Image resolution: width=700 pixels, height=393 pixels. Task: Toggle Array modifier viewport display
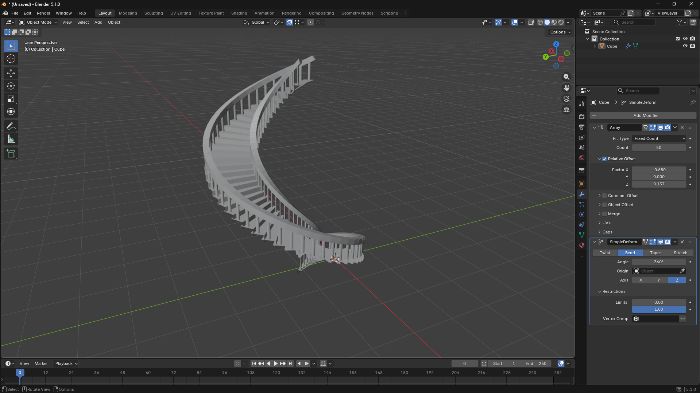pos(660,128)
